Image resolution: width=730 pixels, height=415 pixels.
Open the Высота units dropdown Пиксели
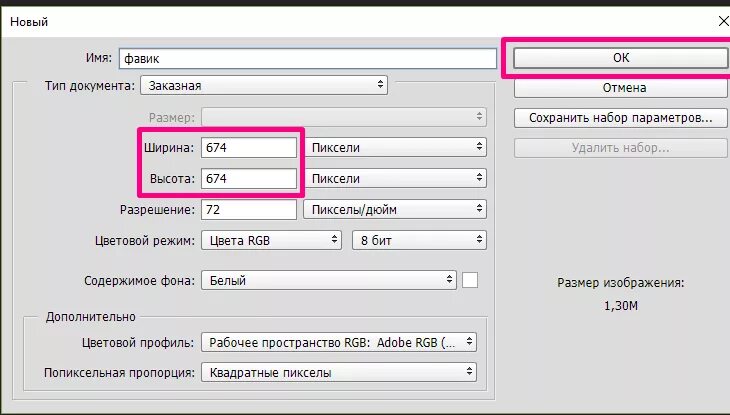click(x=395, y=178)
